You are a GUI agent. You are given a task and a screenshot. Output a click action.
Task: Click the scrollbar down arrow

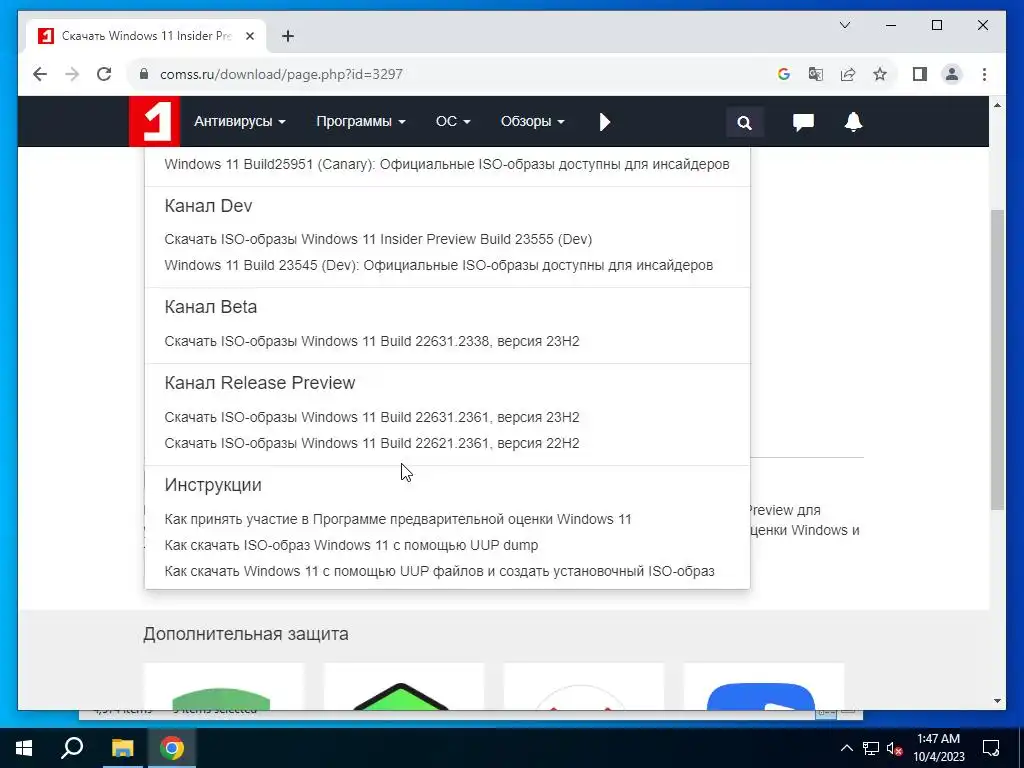click(x=997, y=701)
